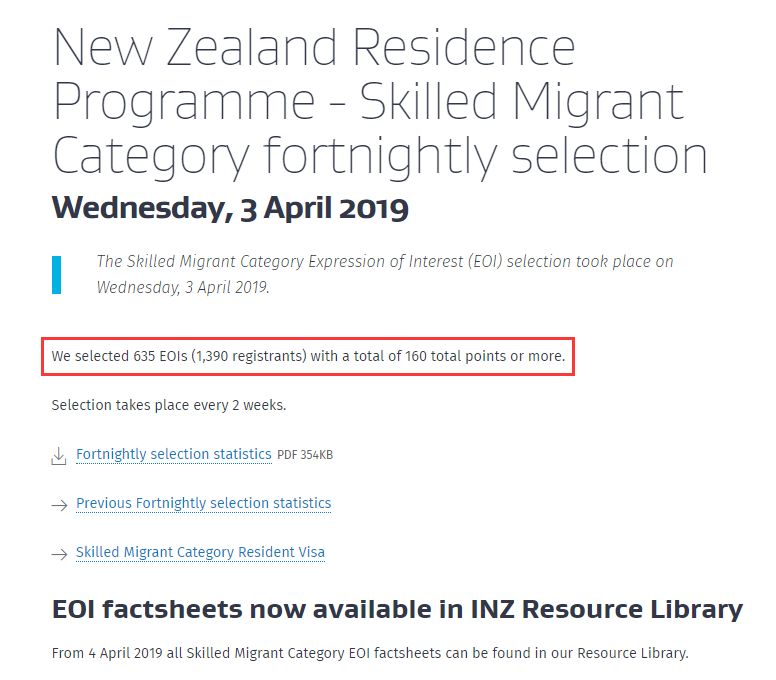Click the blue vertical bar beside the intro
The image size is (776, 680).
click(57, 274)
